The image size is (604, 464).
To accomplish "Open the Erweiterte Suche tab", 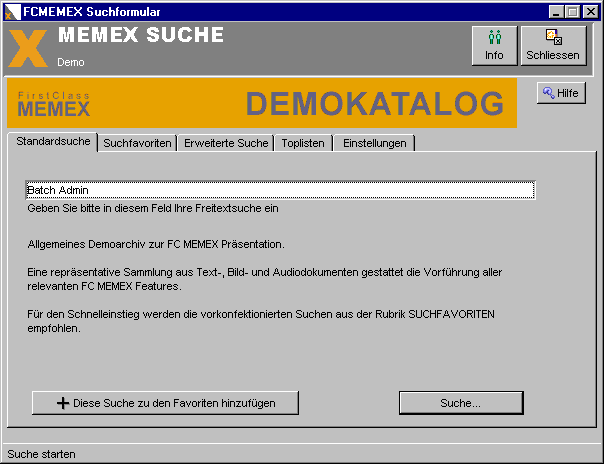I will pos(226,143).
